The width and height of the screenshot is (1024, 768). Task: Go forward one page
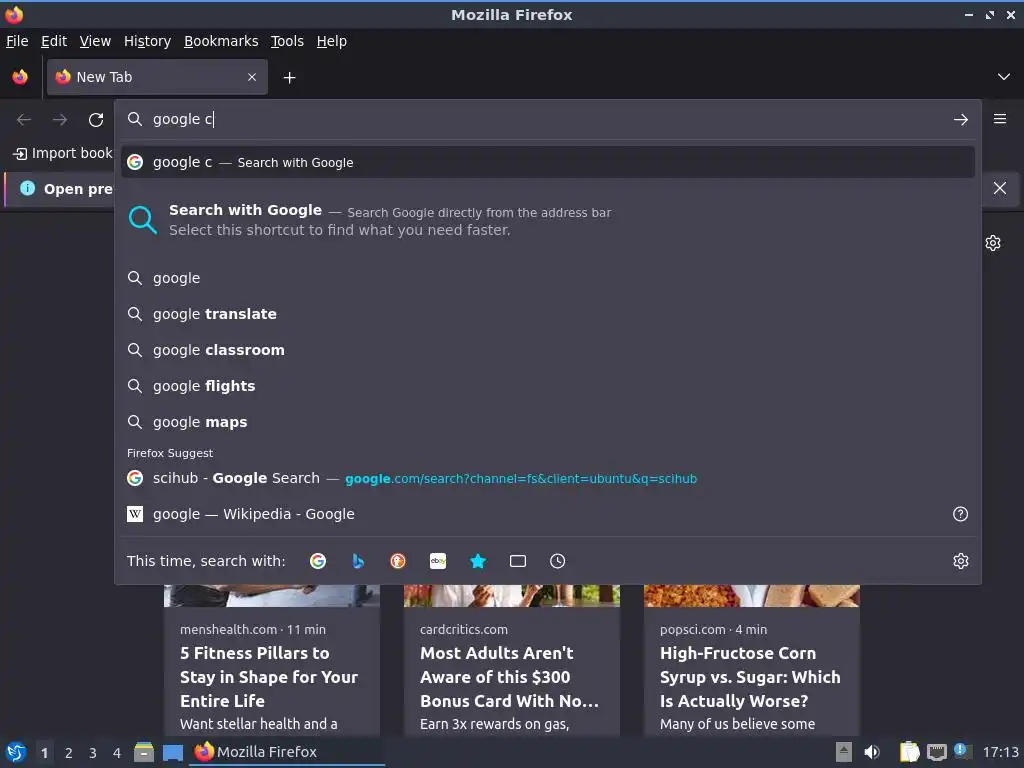[60, 120]
